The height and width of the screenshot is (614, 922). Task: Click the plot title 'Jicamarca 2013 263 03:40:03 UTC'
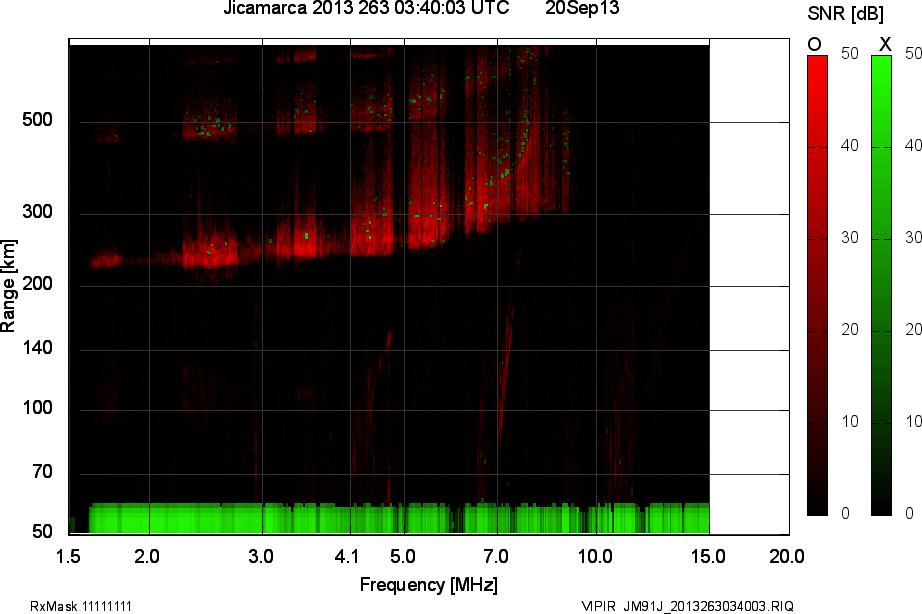366,8
